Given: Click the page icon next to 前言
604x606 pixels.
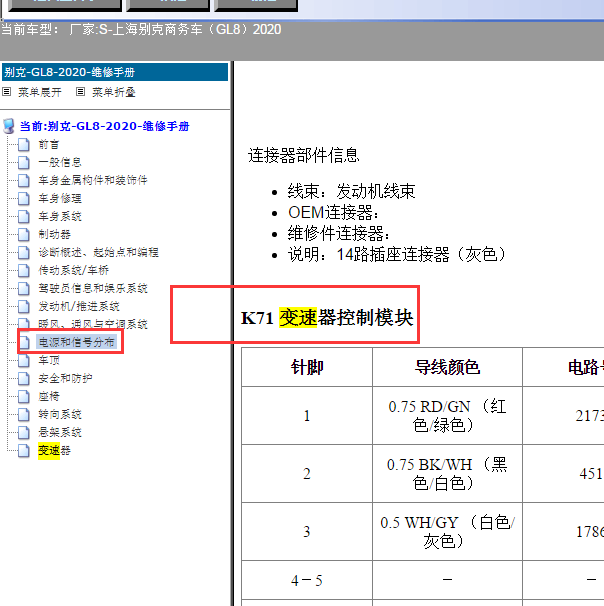Looking at the screenshot, I should [x=24, y=145].
